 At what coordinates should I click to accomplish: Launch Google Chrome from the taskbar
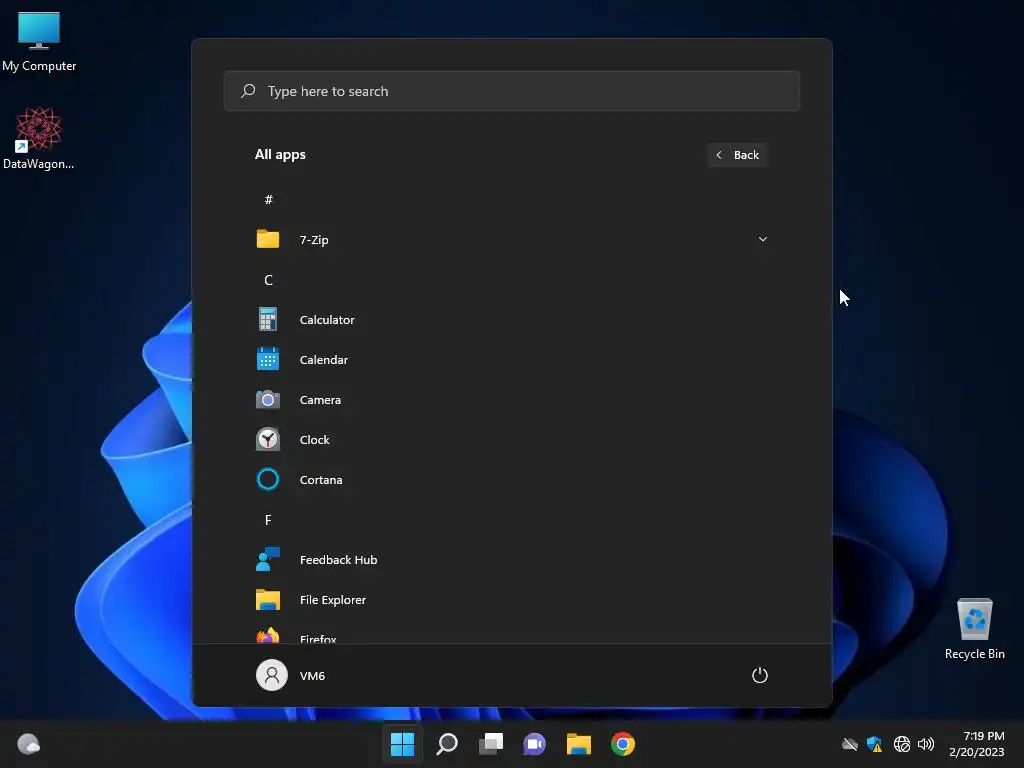click(x=623, y=744)
